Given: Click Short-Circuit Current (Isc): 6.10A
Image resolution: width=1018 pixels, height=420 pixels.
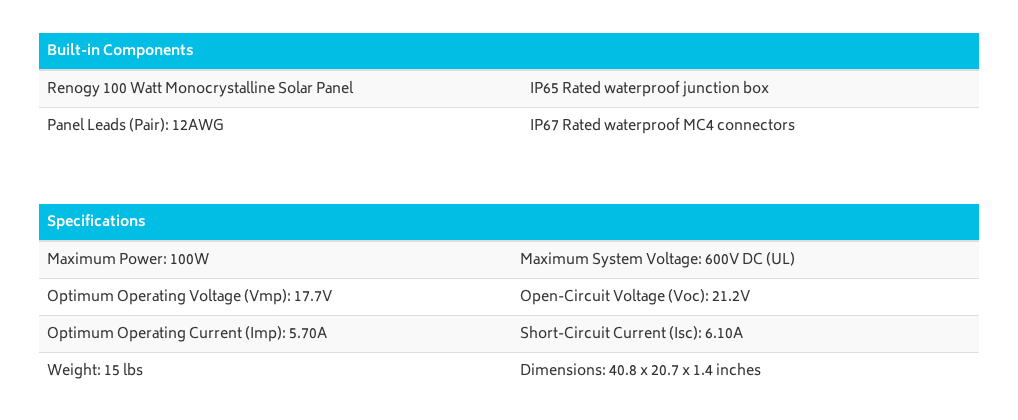Looking at the screenshot, I should pos(631,334).
